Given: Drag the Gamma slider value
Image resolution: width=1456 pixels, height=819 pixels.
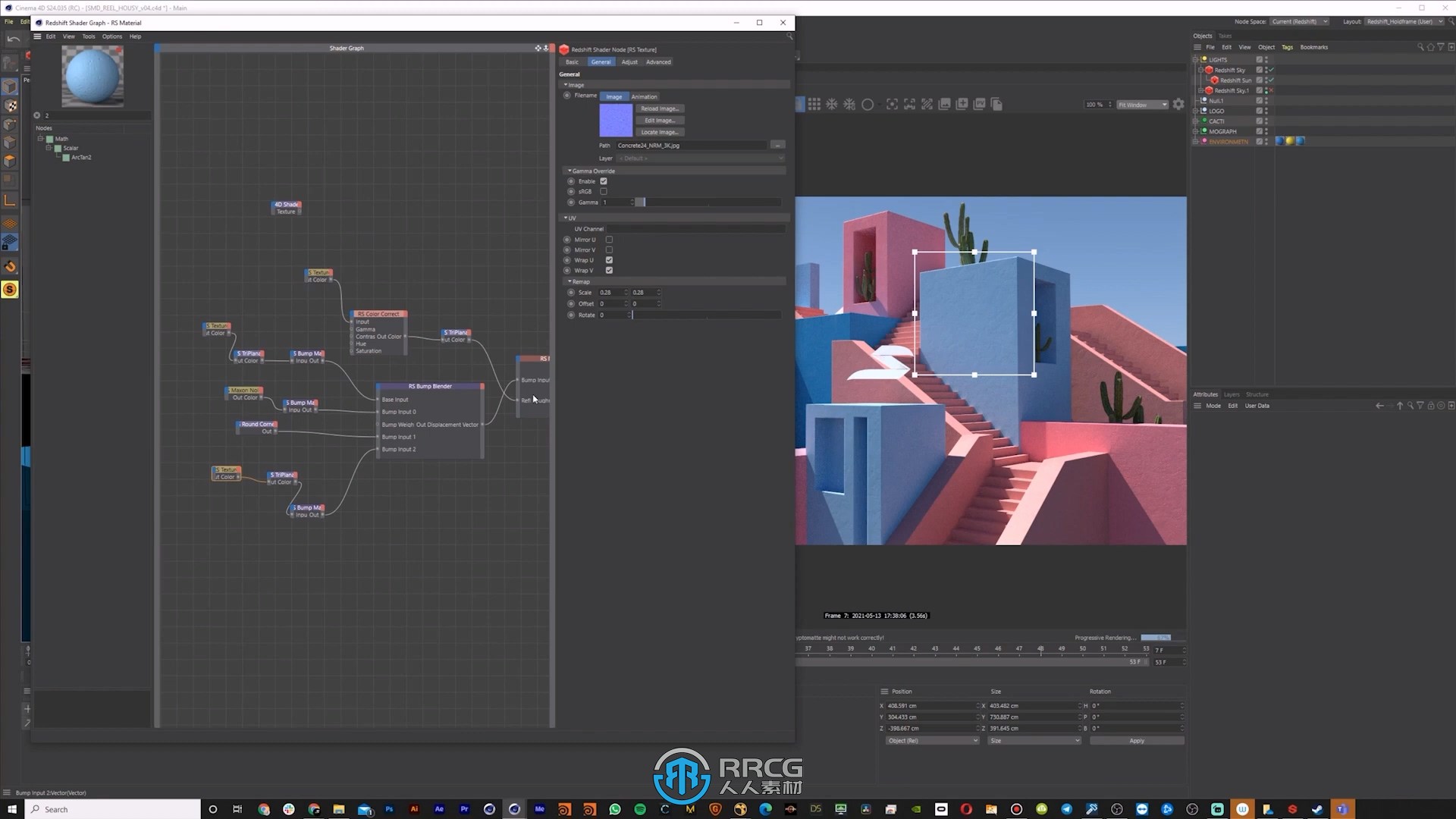Looking at the screenshot, I should [640, 202].
